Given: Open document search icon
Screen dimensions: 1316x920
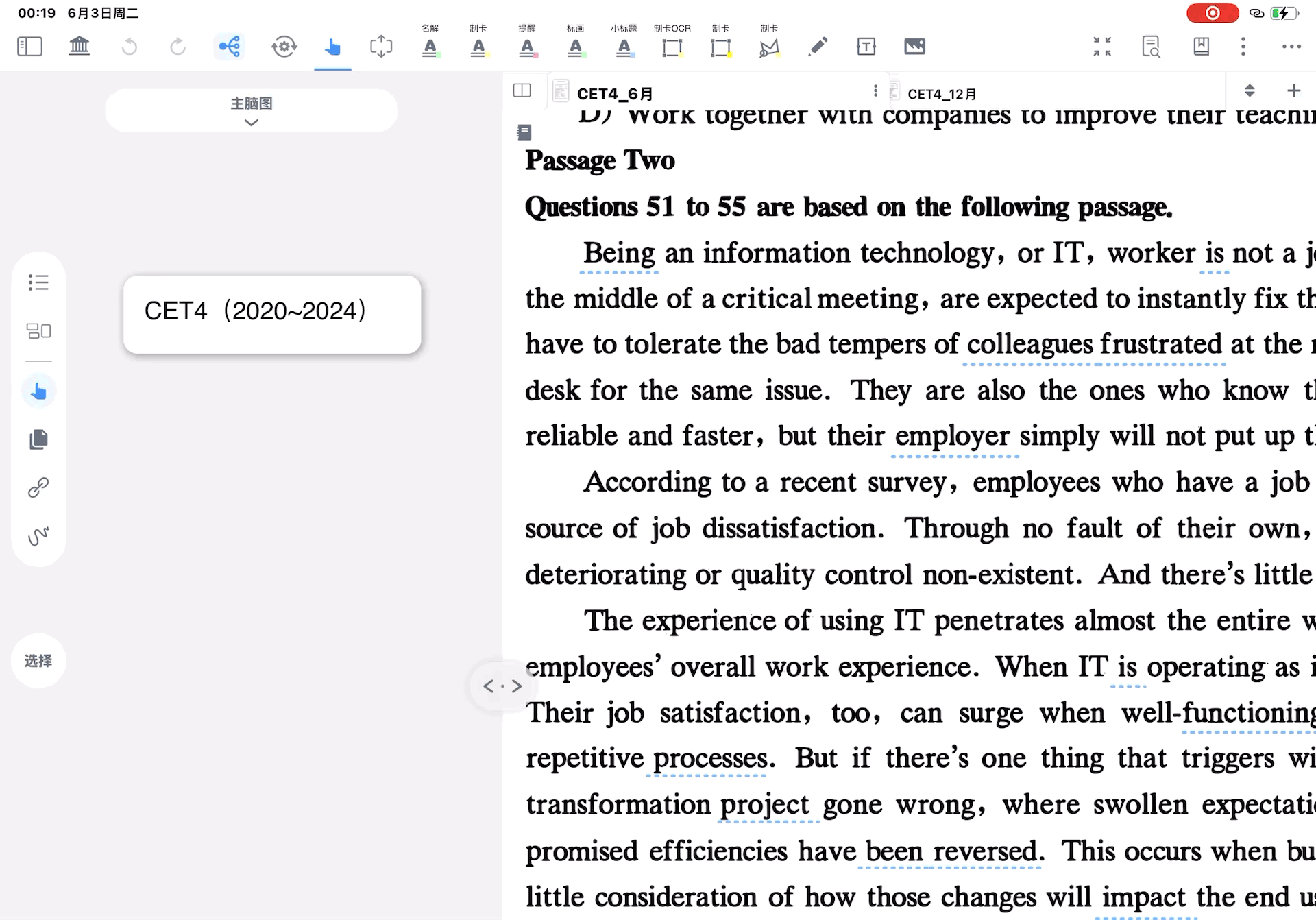Looking at the screenshot, I should pyautogui.click(x=1151, y=47).
